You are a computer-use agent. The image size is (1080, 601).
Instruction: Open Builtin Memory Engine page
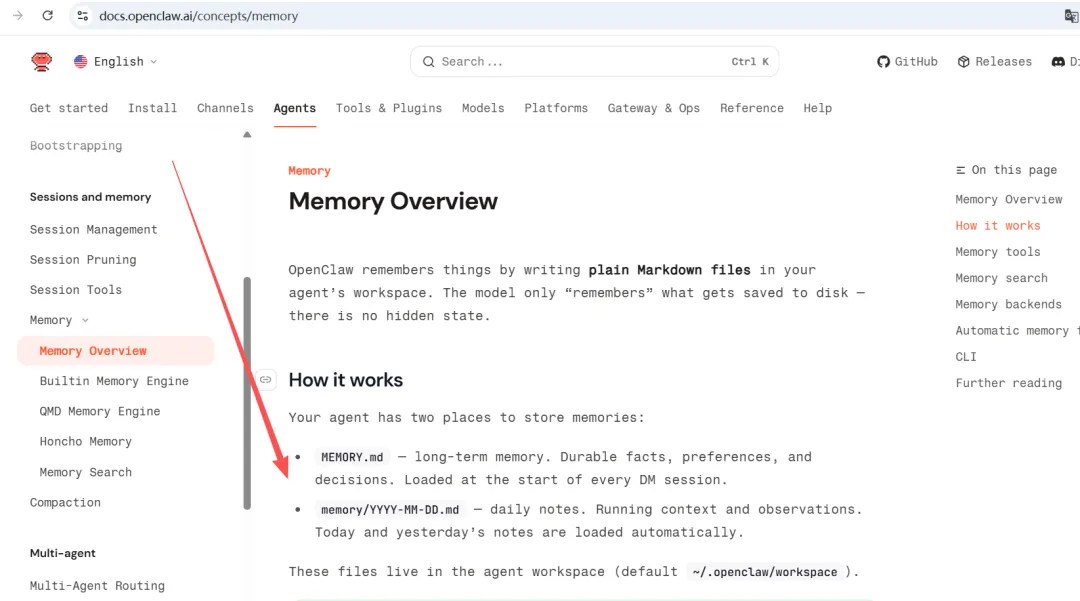[x=114, y=381]
